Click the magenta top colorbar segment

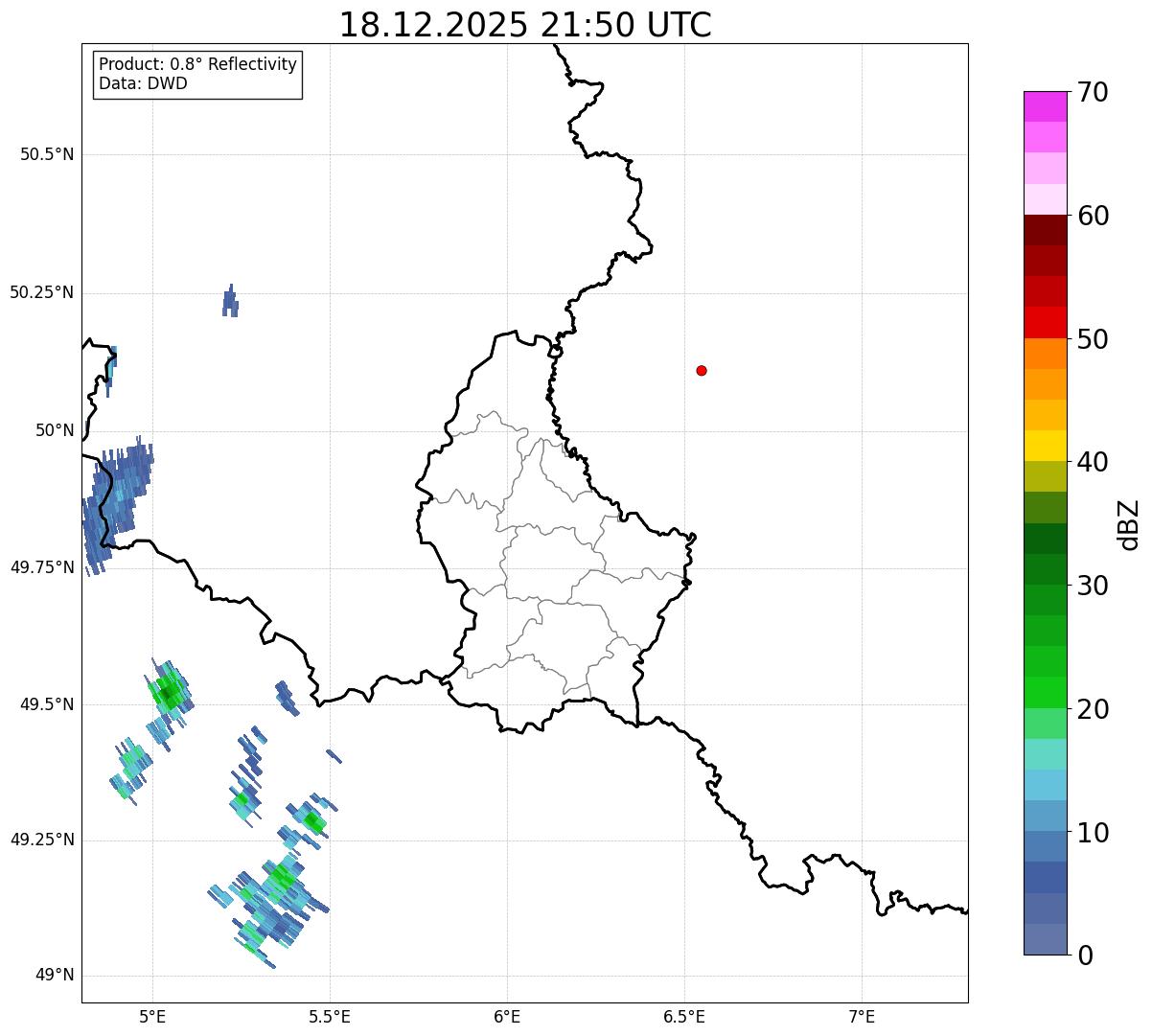pyautogui.click(x=1045, y=106)
